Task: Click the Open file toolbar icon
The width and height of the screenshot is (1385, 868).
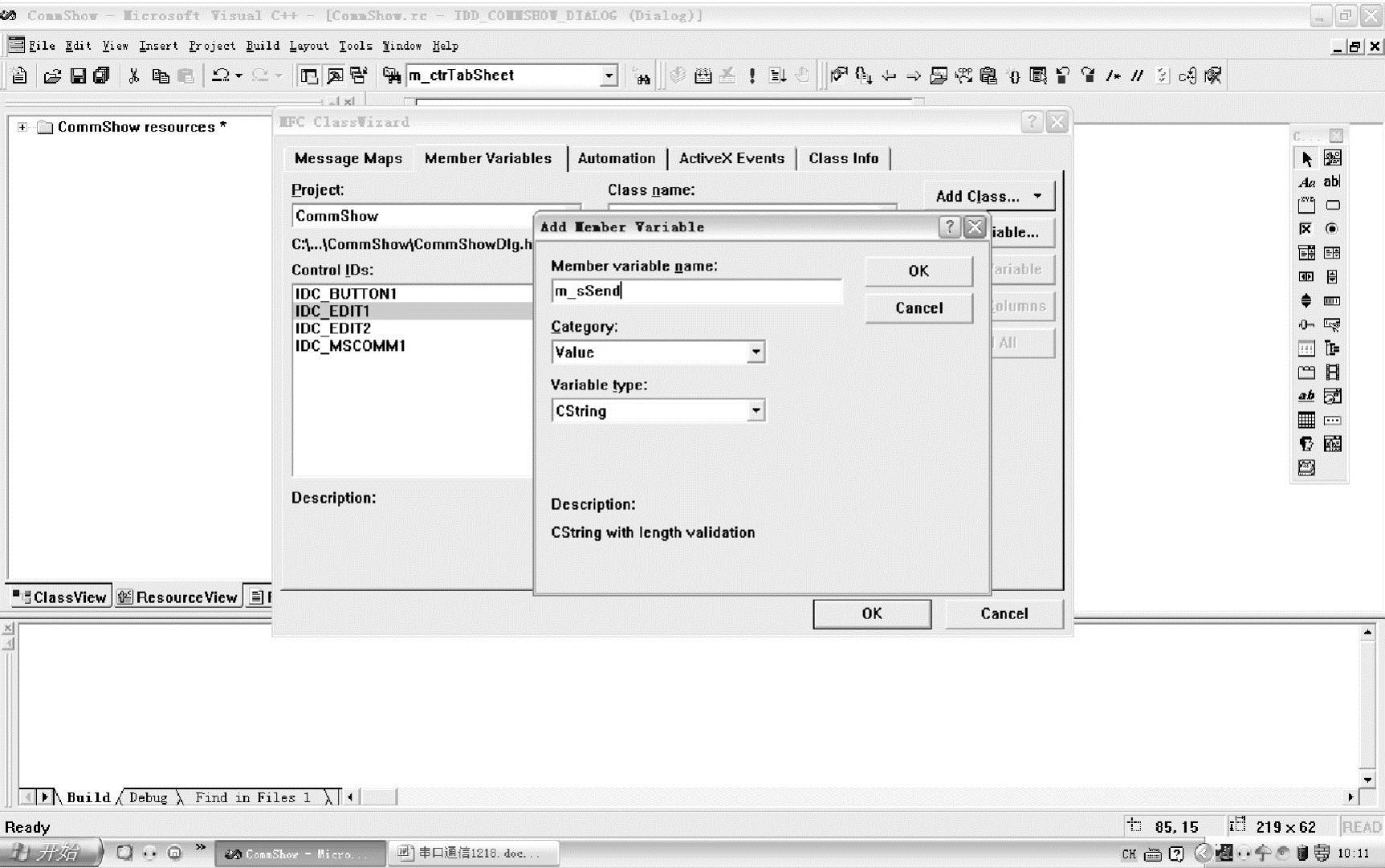Action: (x=52, y=75)
